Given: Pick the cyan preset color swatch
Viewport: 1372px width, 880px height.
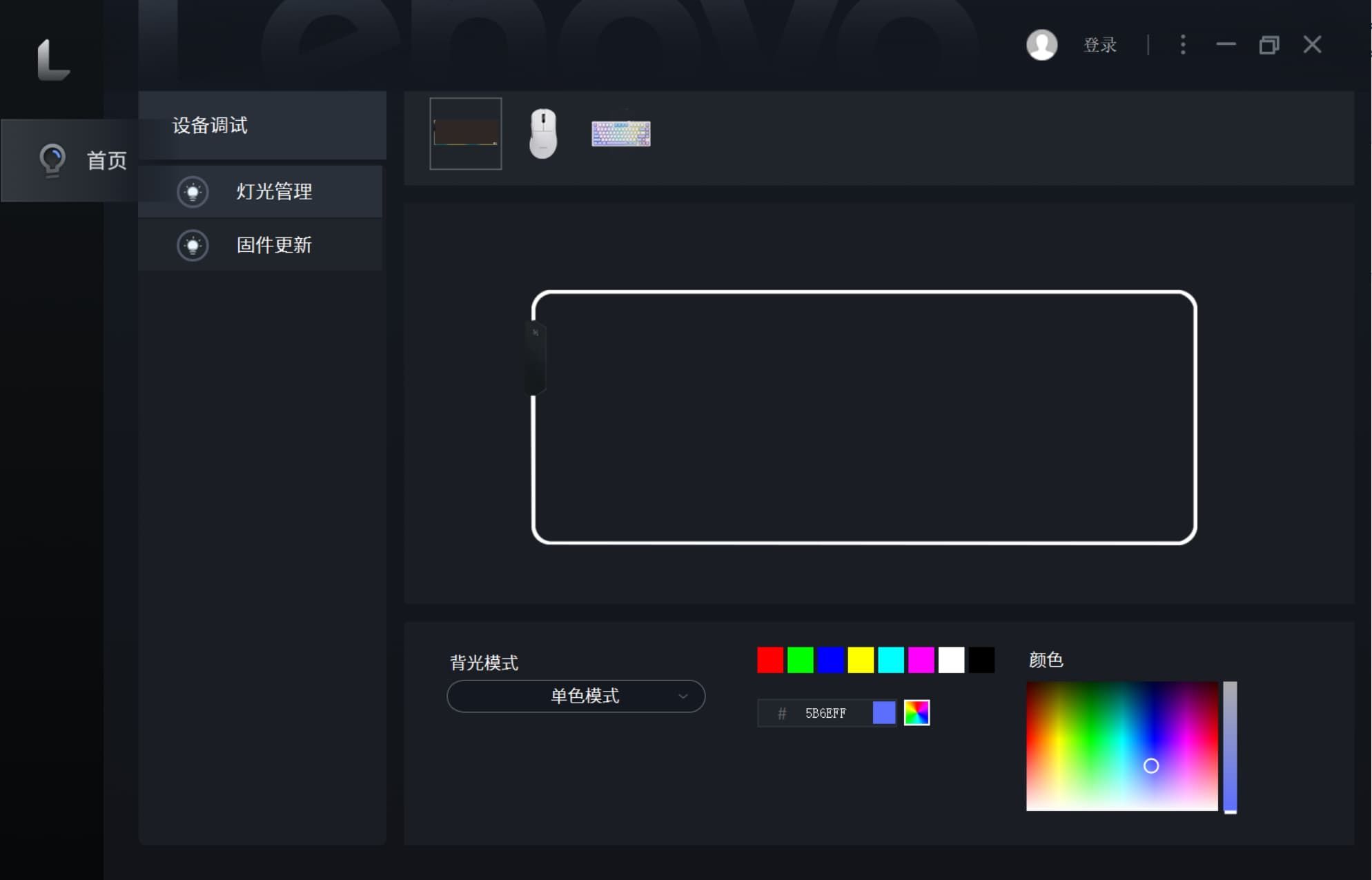Looking at the screenshot, I should [x=890, y=660].
